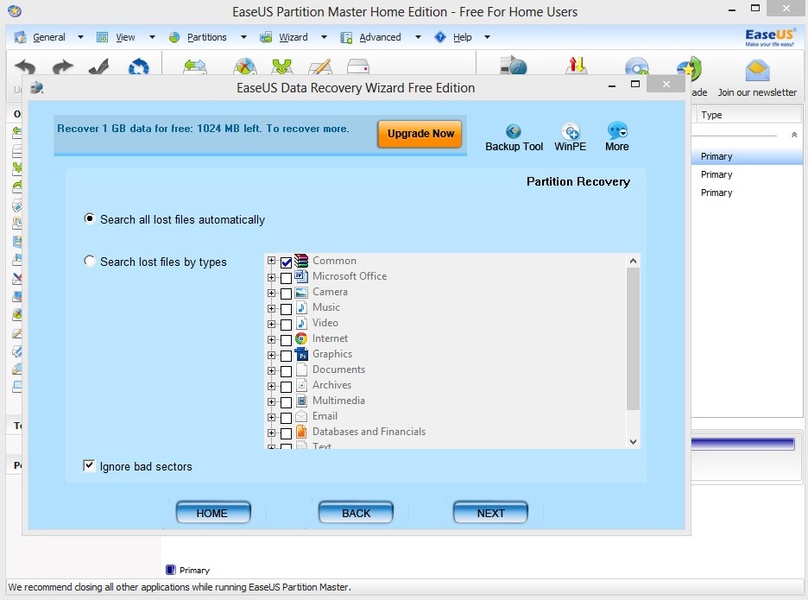Click the Redo arrow in main toolbar

coord(62,68)
